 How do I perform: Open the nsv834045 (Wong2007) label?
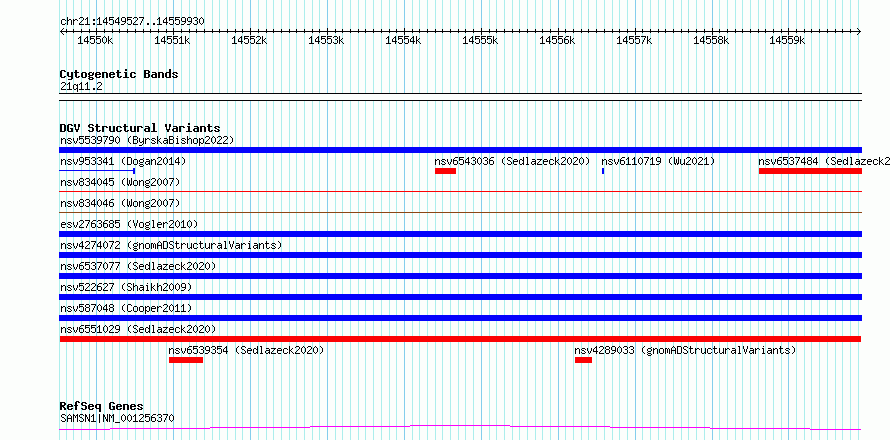click(120, 182)
